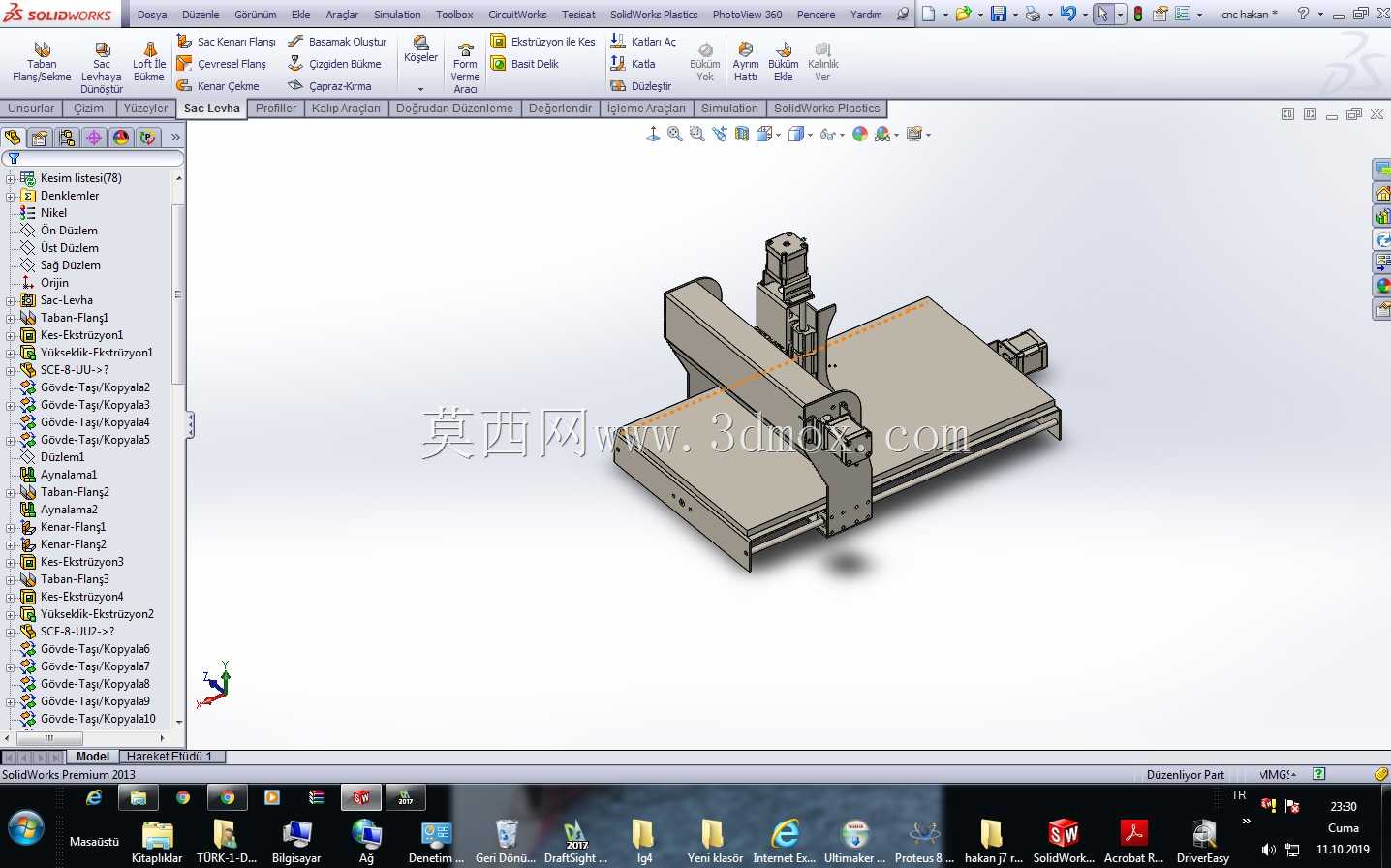Click the Kenar Çekme tool
This screenshot has width=1391, height=868.
218,86
